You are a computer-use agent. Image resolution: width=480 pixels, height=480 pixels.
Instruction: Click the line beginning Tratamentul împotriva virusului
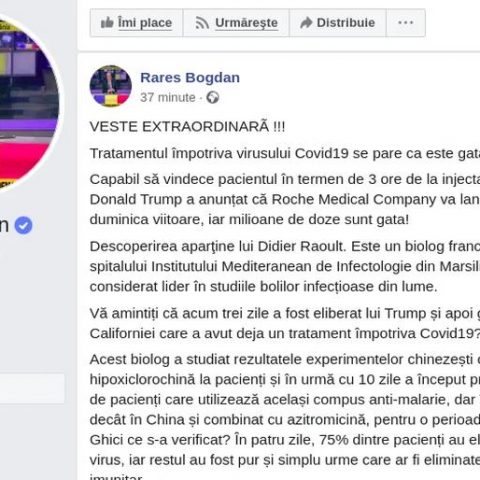(x=285, y=154)
